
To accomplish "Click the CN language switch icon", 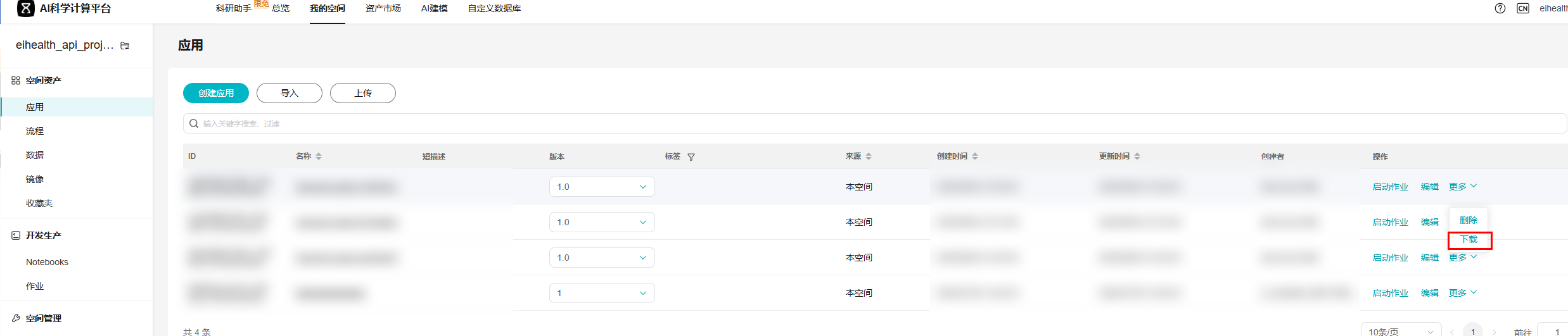I will point(1522,8).
